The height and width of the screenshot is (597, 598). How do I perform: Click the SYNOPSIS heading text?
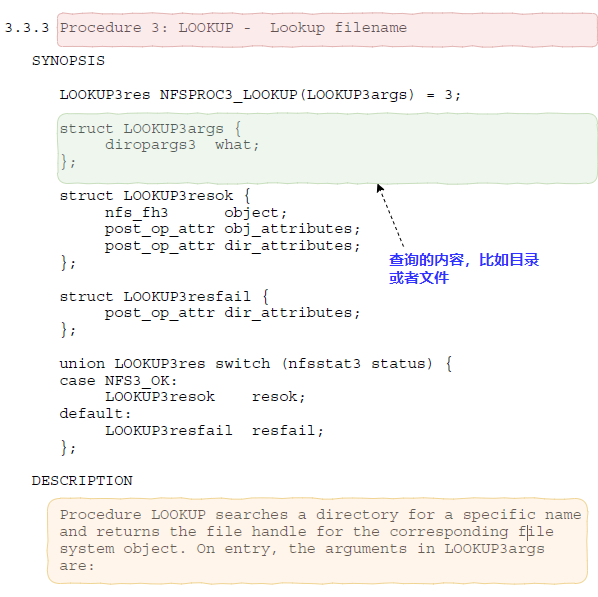(68, 61)
